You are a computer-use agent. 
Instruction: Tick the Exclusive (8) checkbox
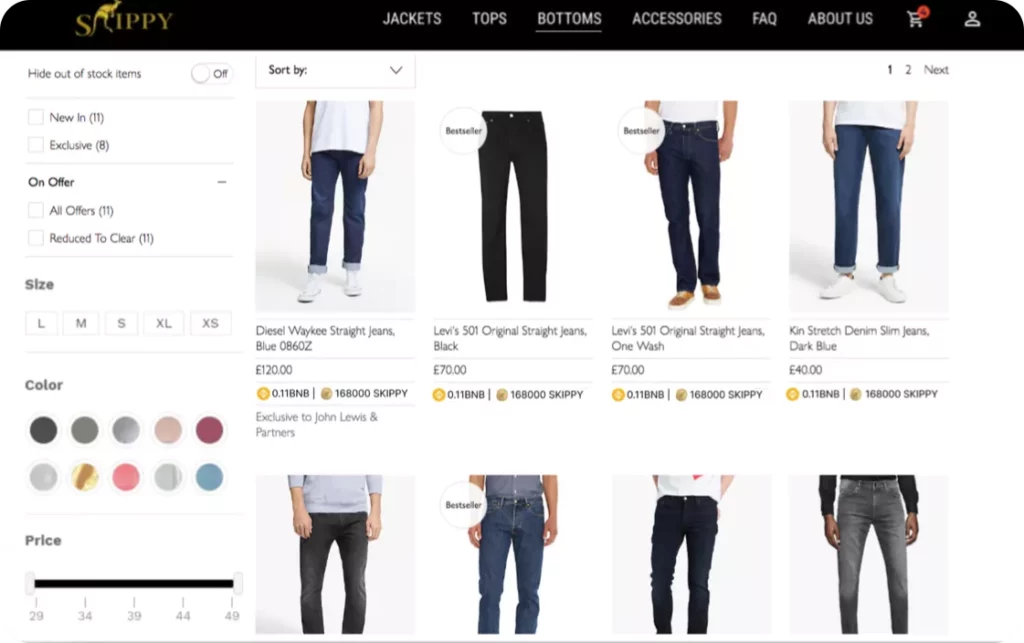click(x=36, y=145)
